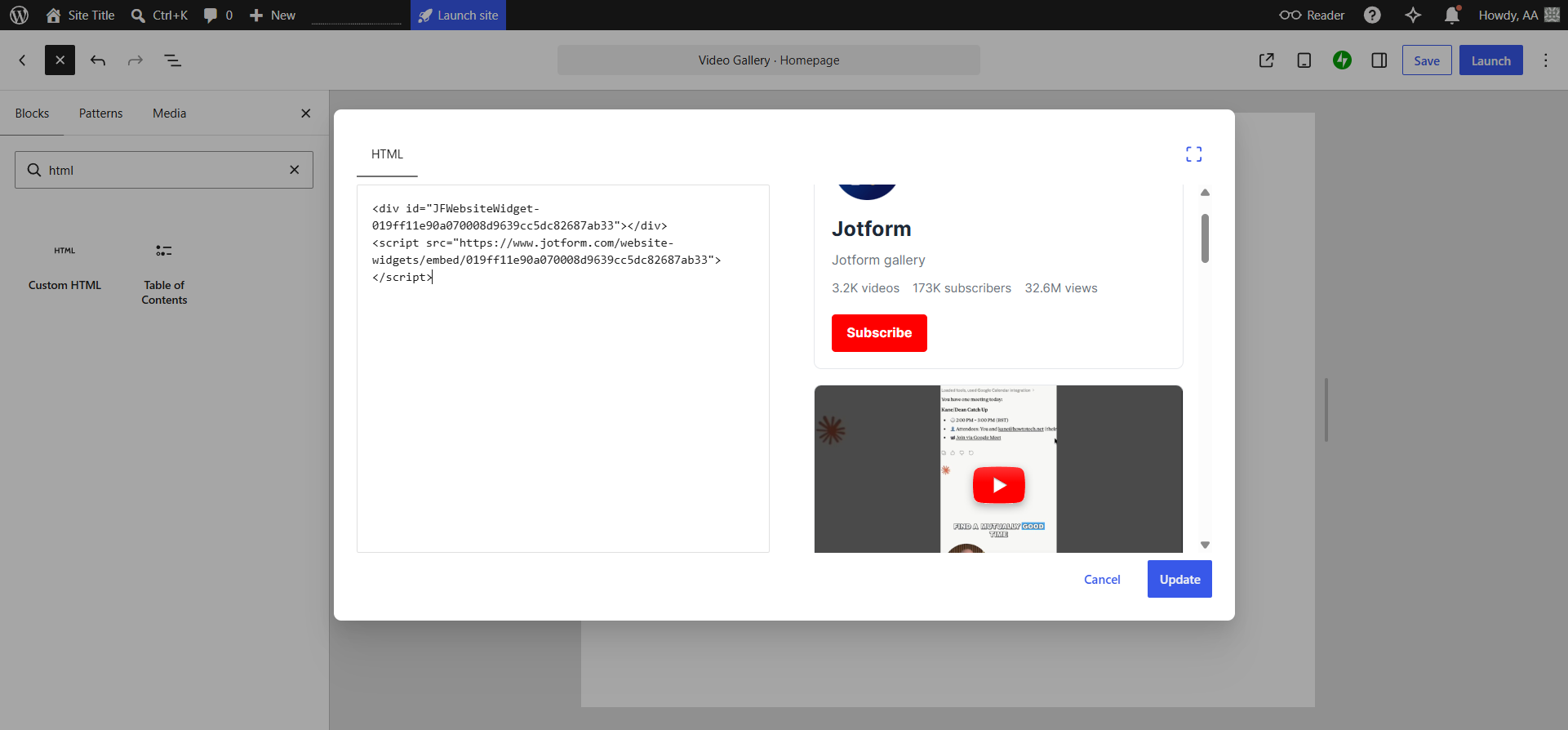Screen dimensions: 1568x730
Task: Click the '173K subscribers' text
Action: [962, 288]
